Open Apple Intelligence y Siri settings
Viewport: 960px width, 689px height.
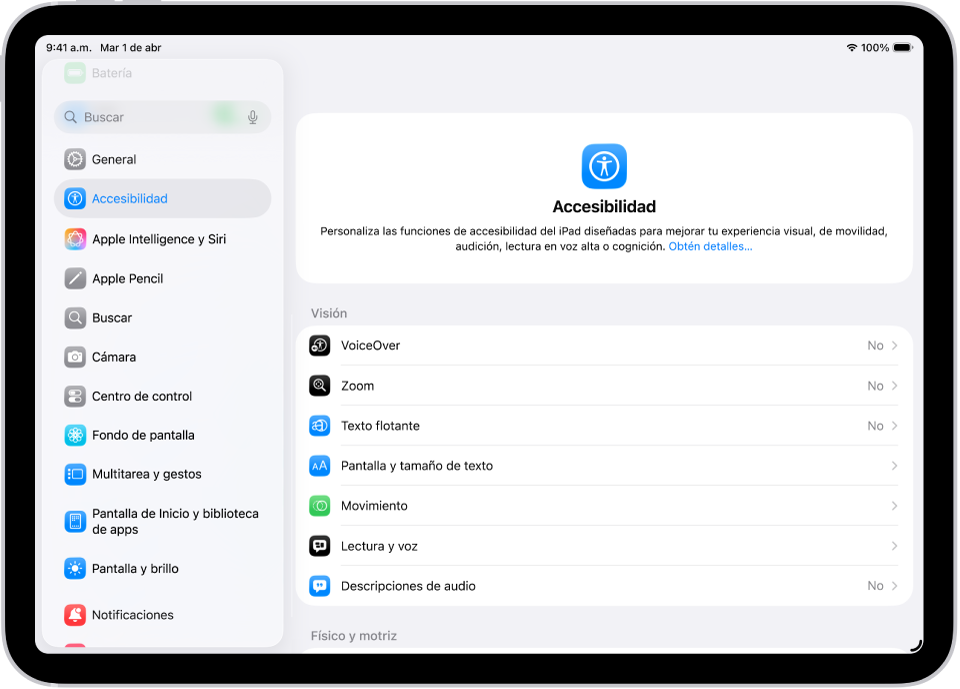160,238
